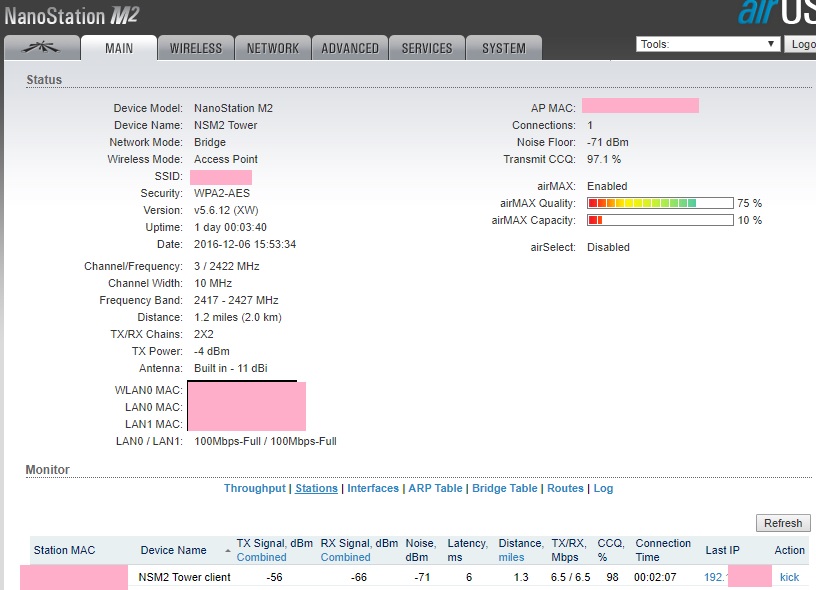Select the ADVANCED tab

[x=350, y=48]
